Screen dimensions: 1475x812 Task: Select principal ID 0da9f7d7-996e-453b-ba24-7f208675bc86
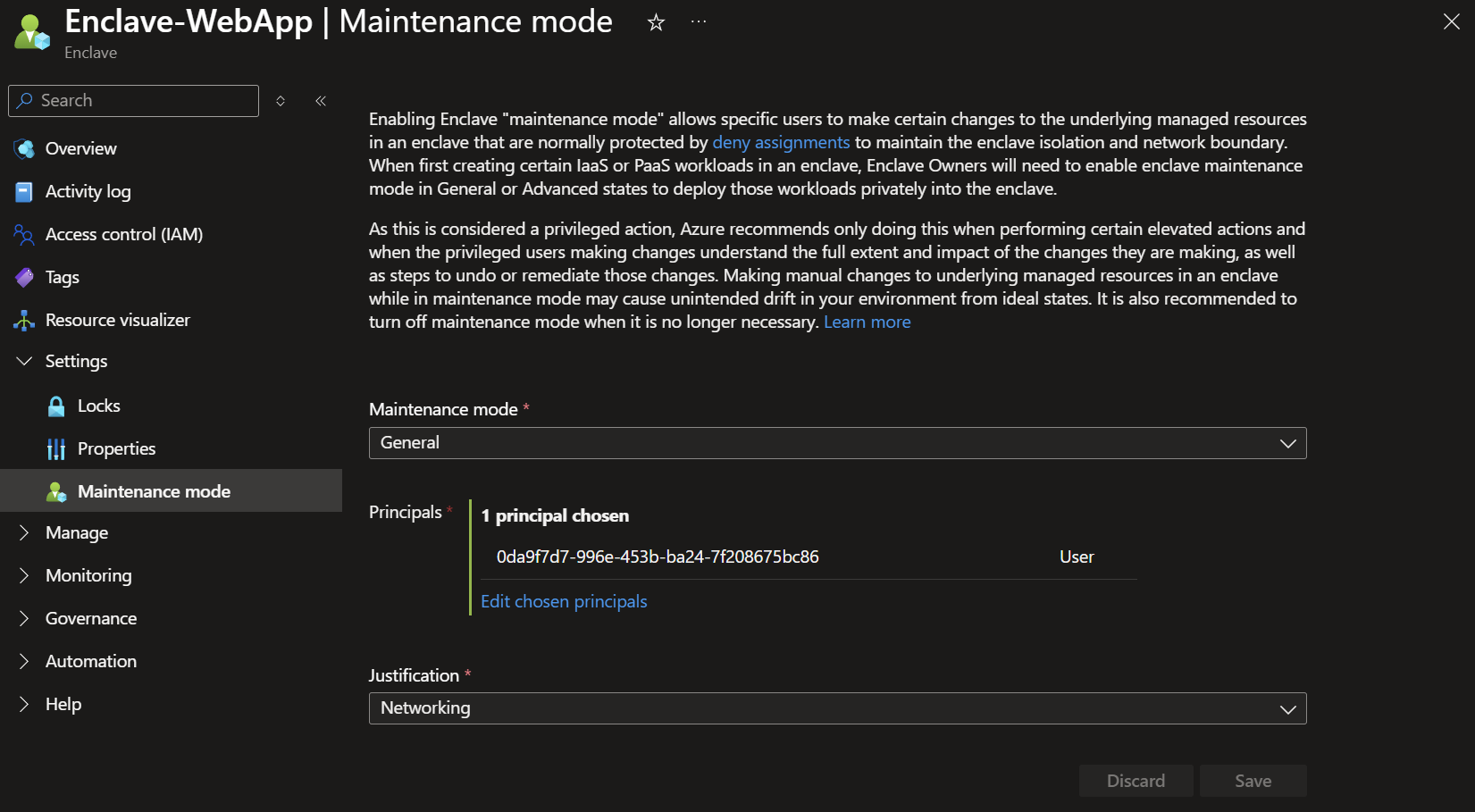point(658,557)
